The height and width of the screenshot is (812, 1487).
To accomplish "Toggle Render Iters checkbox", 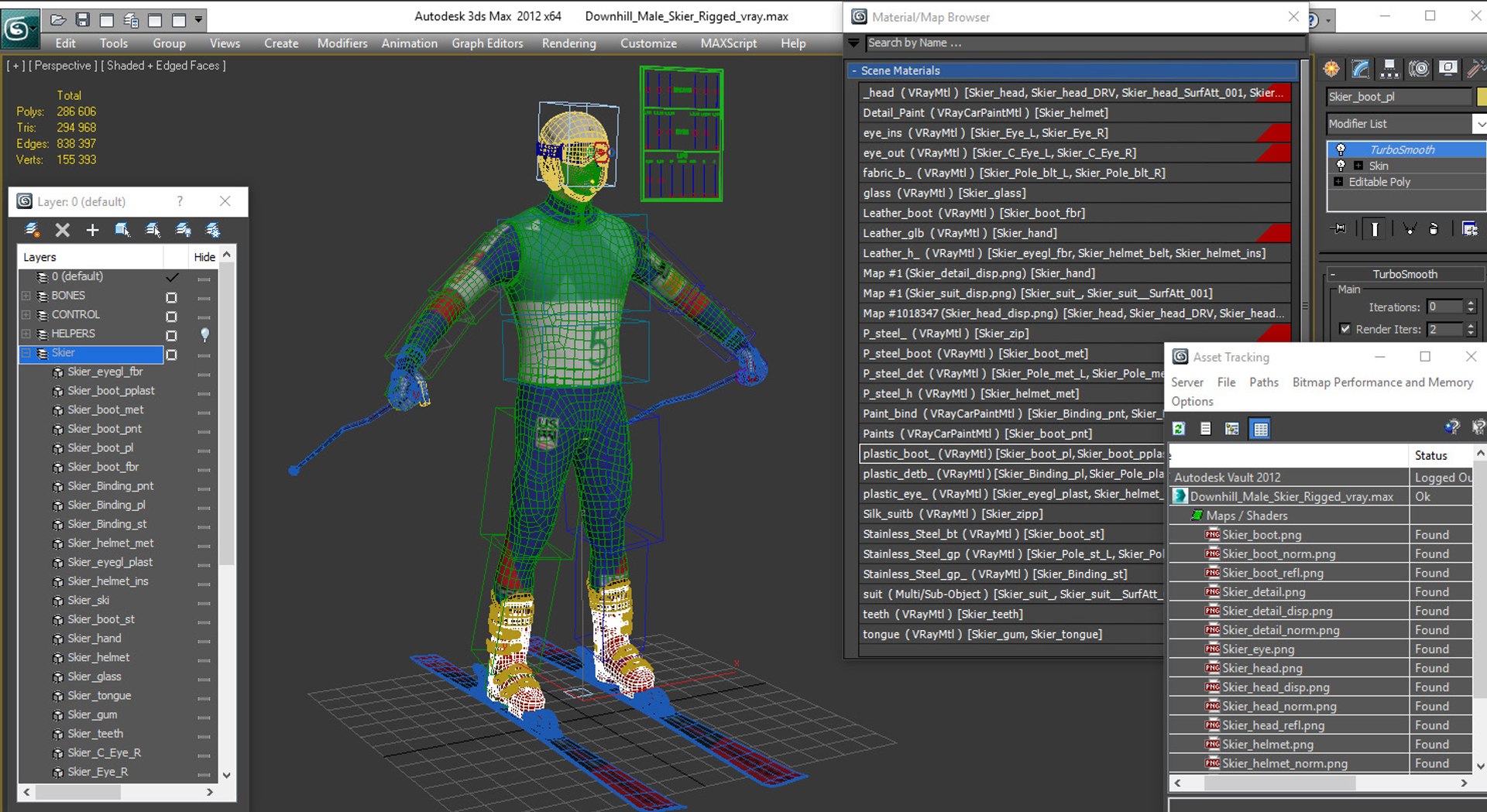I will point(1345,329).
